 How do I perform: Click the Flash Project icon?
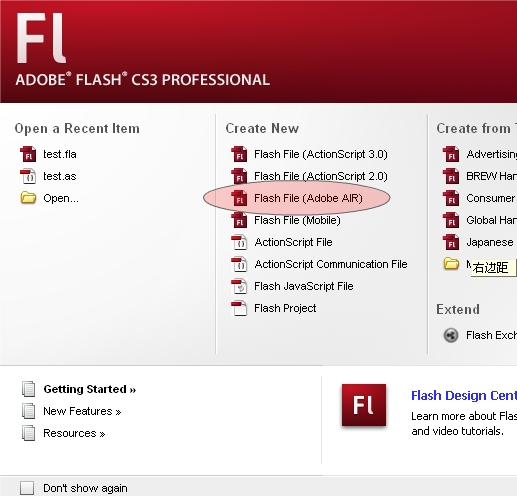239,308
